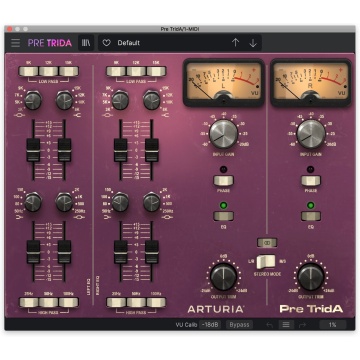Open the VU Calib -18dB value menu
Image resolution: width=360 pixels, height=360 pixels.
point(210,325)
